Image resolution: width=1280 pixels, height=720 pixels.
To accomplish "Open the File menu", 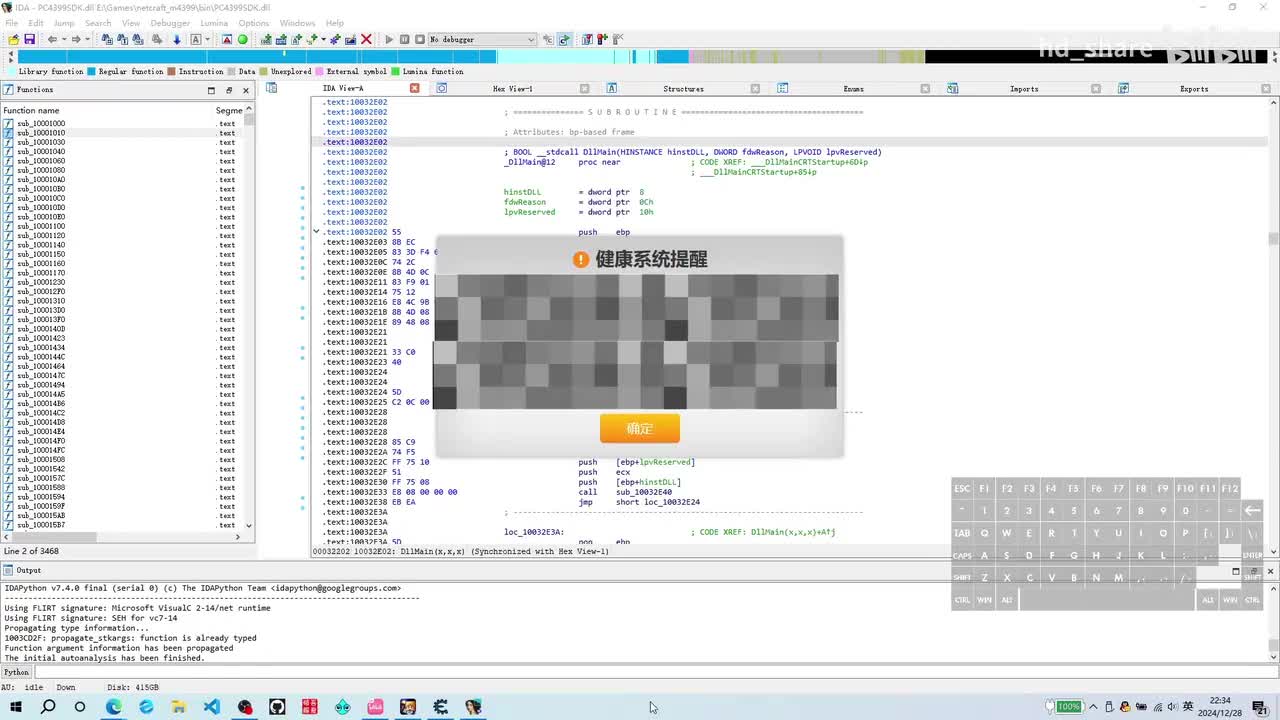I will tap(12, 23).
